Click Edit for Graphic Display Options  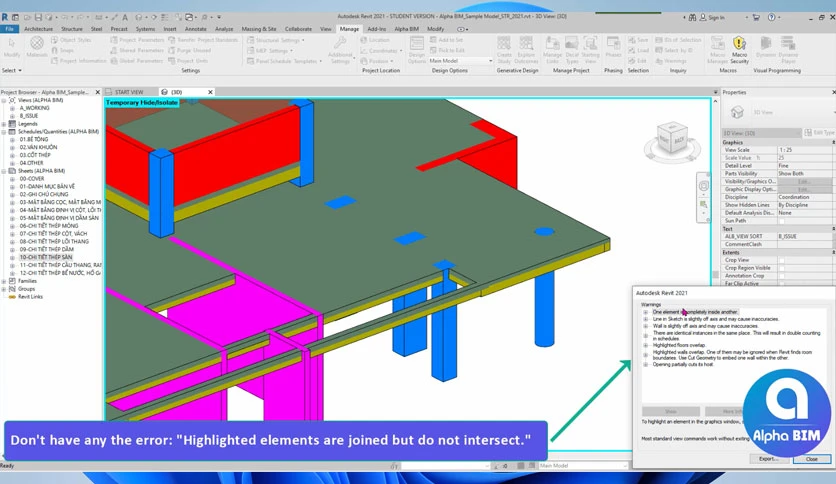[x=803, y=190]
